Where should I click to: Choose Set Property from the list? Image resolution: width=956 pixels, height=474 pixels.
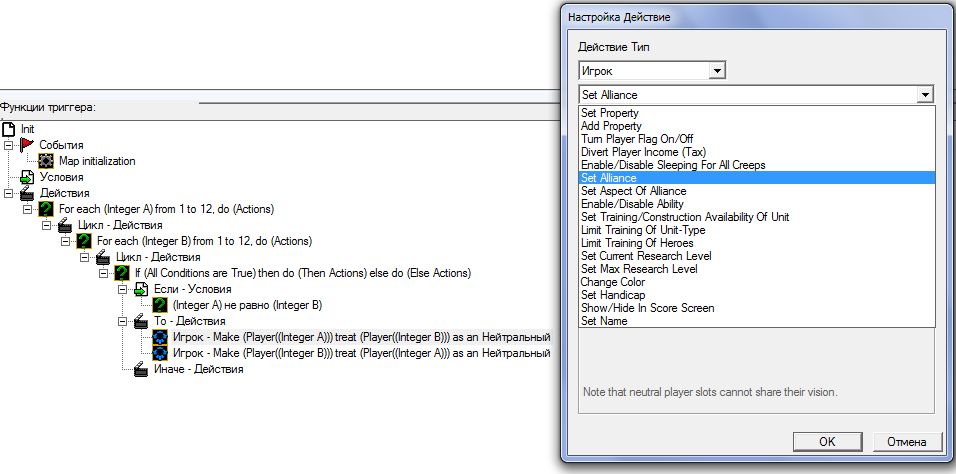pos(757,113)
